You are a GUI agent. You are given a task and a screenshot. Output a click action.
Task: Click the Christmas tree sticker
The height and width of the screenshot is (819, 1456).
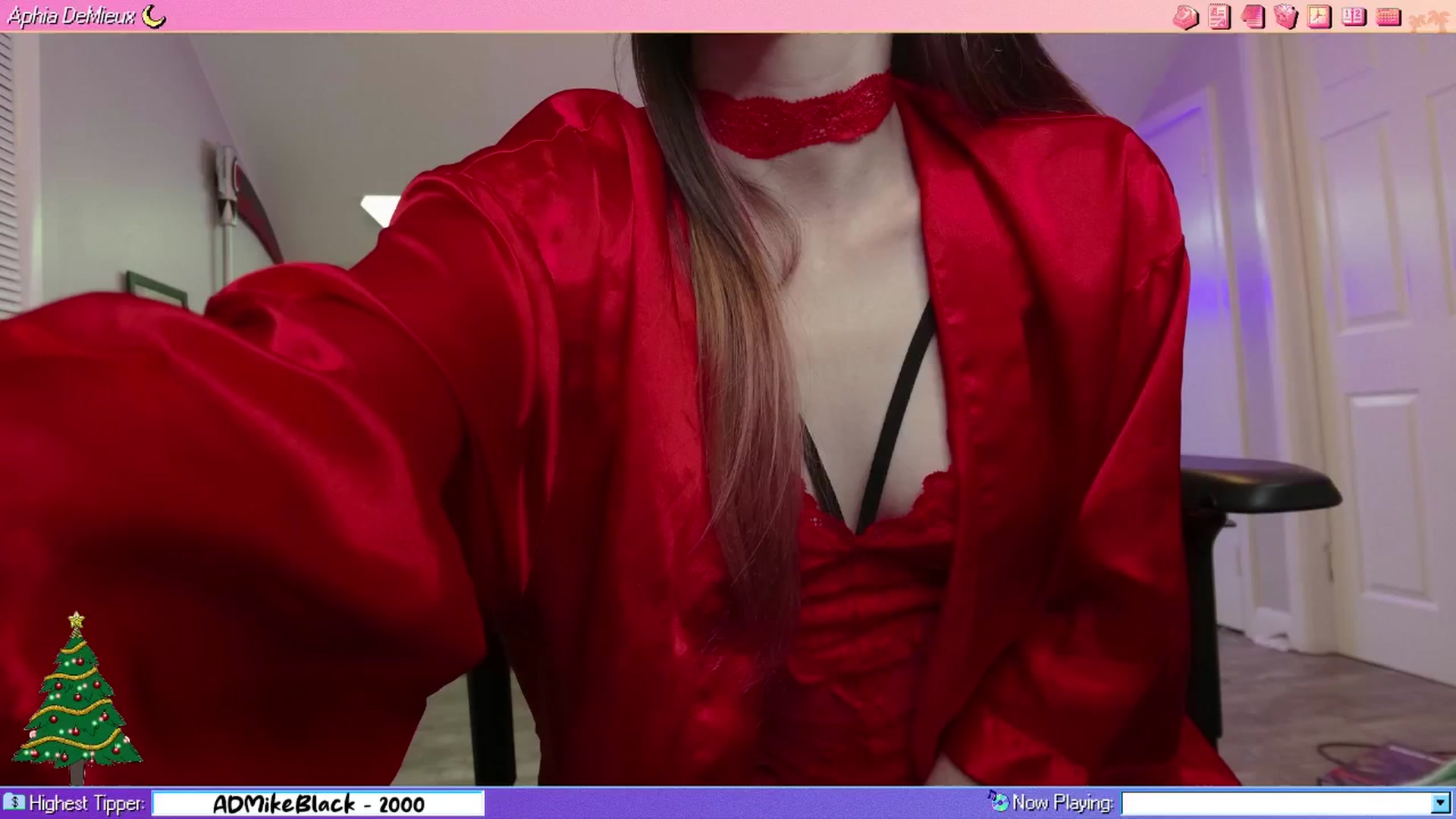(x=77, y=698)
